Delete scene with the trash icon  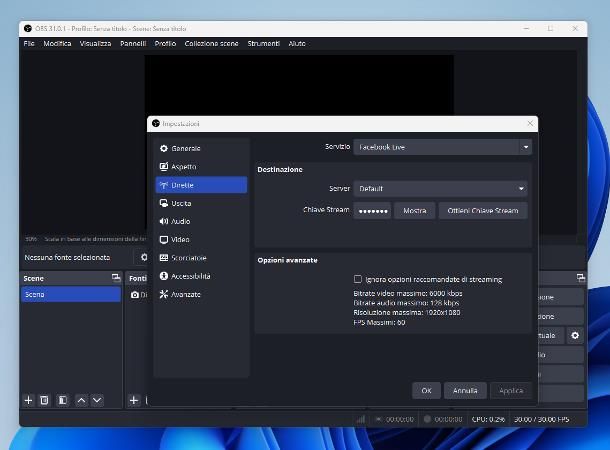point(44,400)
